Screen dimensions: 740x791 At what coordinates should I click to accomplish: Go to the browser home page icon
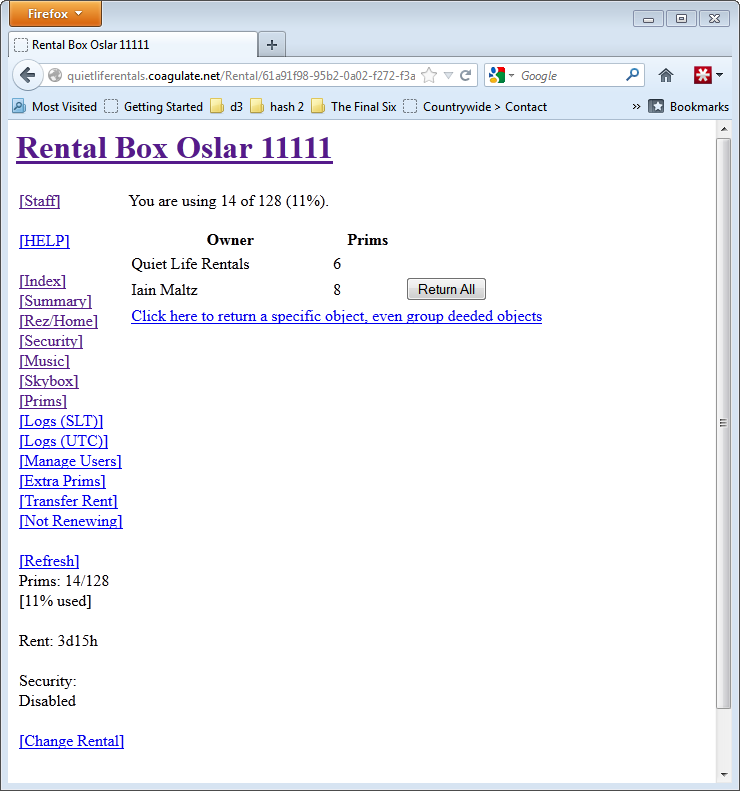(x=666, y=76)
